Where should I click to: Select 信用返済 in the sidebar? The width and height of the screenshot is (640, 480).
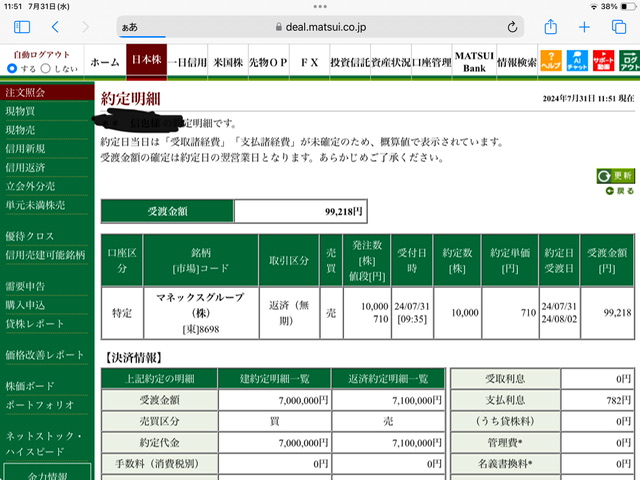coord(25,167)
